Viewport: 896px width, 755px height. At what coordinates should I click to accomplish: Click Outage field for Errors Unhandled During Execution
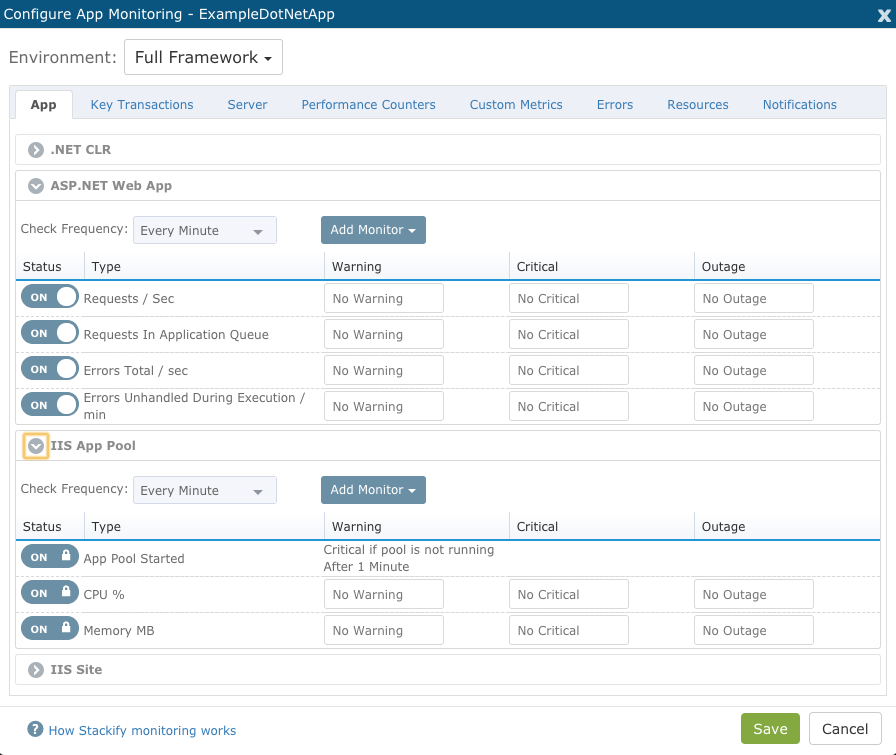(x=754, y=406)
